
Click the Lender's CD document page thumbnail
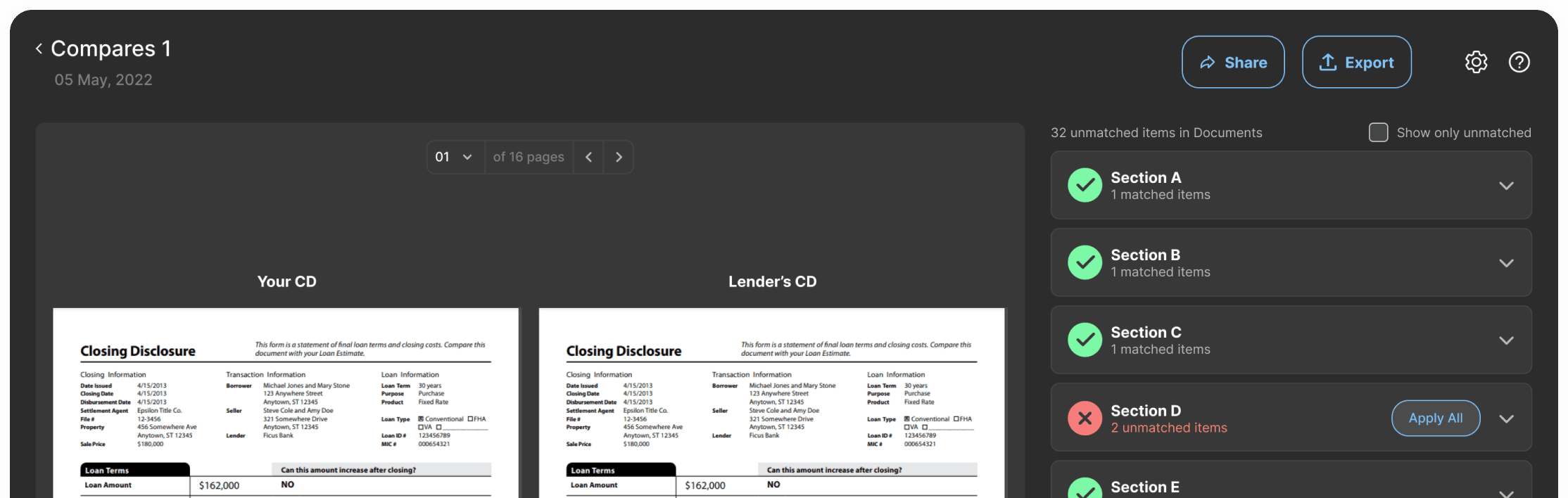pyautogui.click(x=772, y=403)
